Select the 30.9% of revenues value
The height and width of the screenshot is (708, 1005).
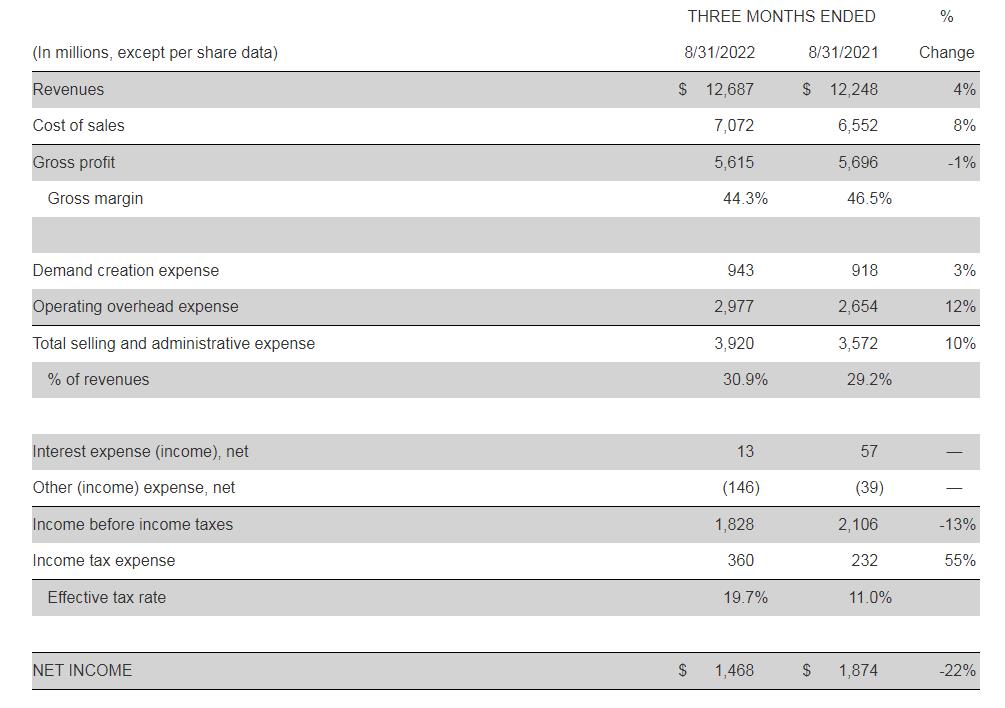[745, 379]
